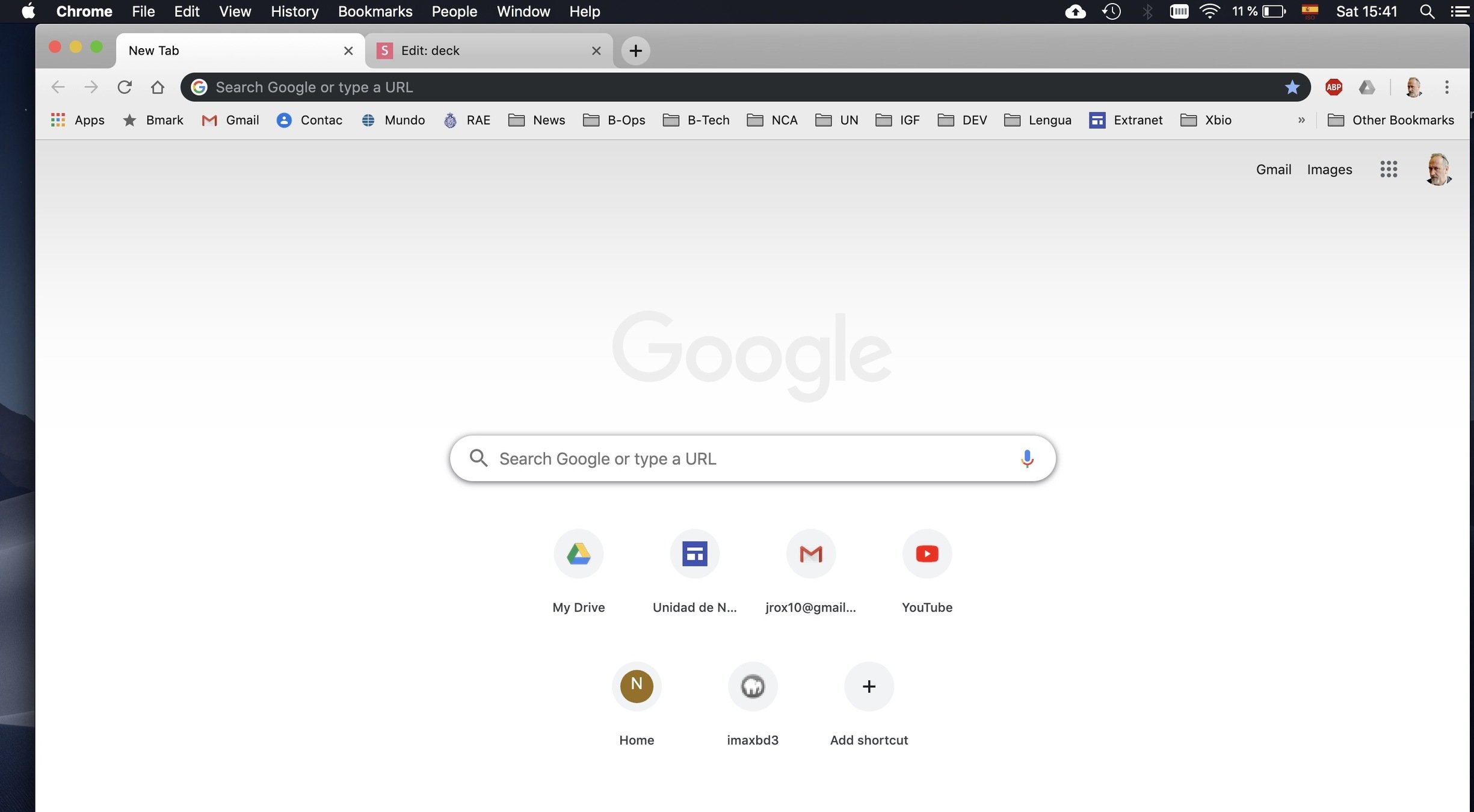
Task: Open the AdBlock Plus extension icon
Action: 1334,87
